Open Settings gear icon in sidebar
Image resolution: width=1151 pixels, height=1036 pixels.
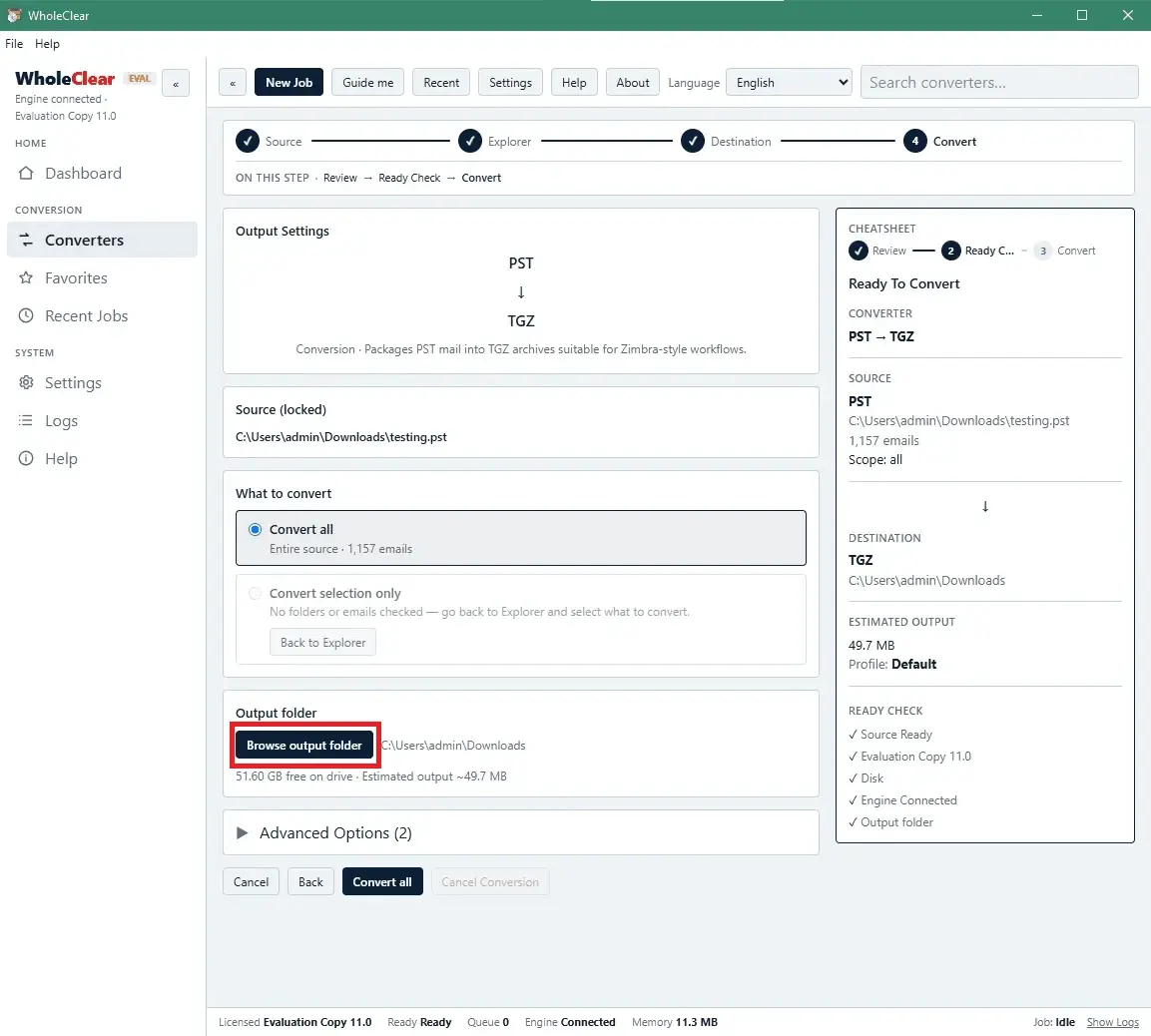(26, 383)
